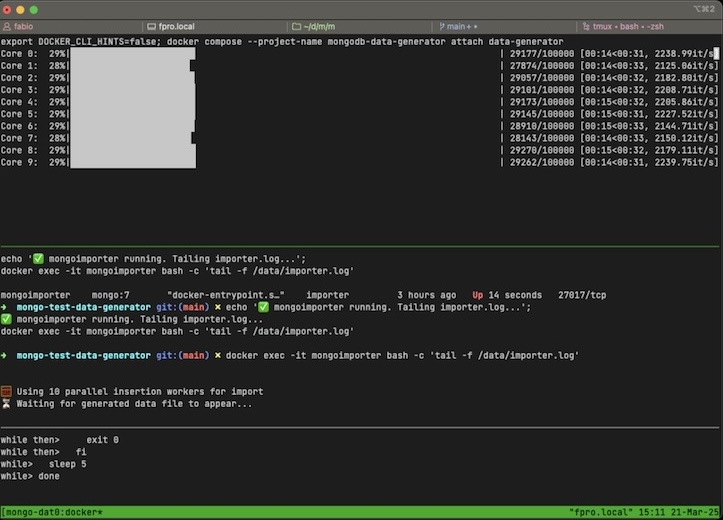
Task: Click the 'Core 7: 28%' label
Action: click(x=33, y=138)
